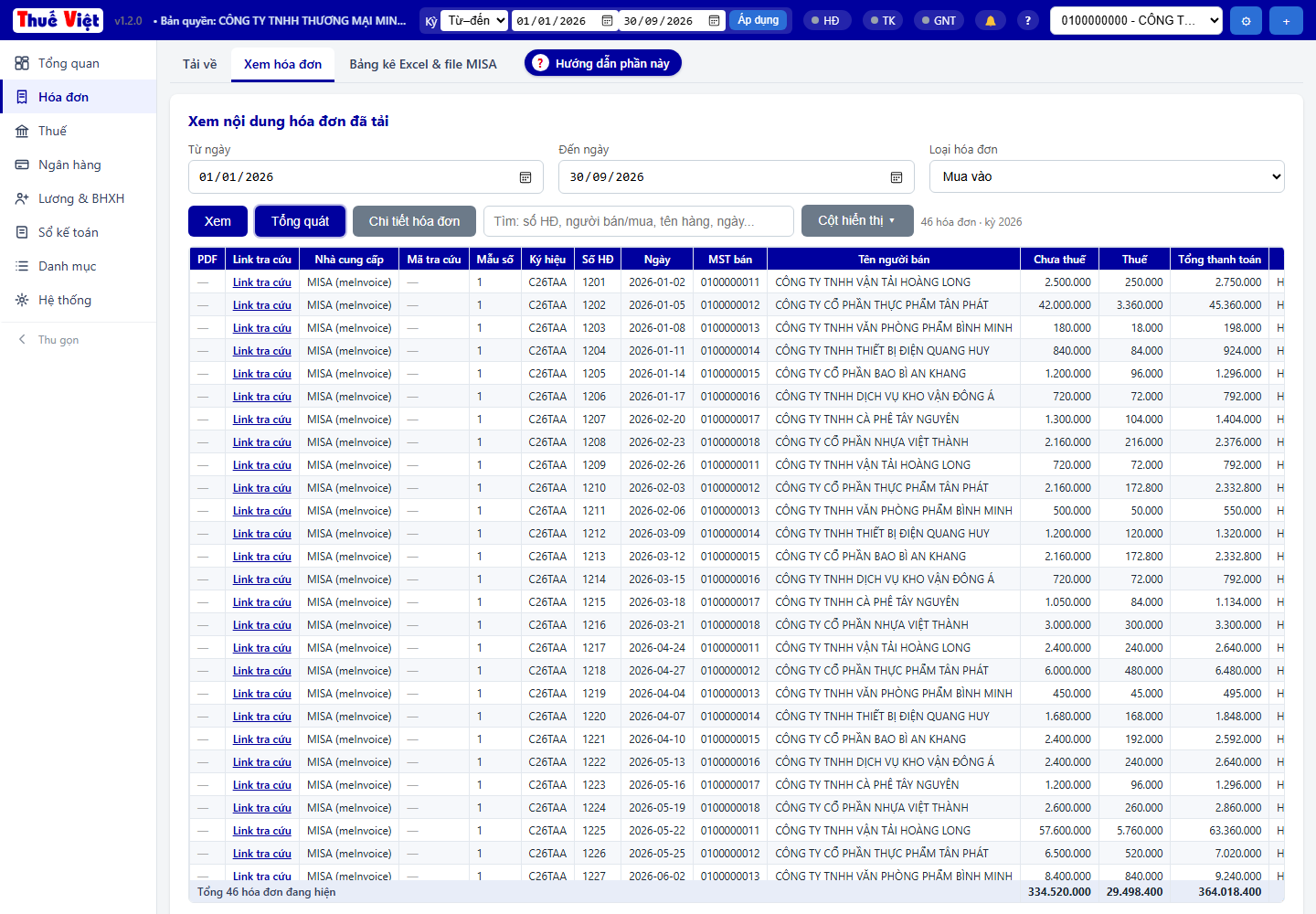Open the Kỳ Từ–đến period dropdown

pyautogui.click(x=474, y=20)
